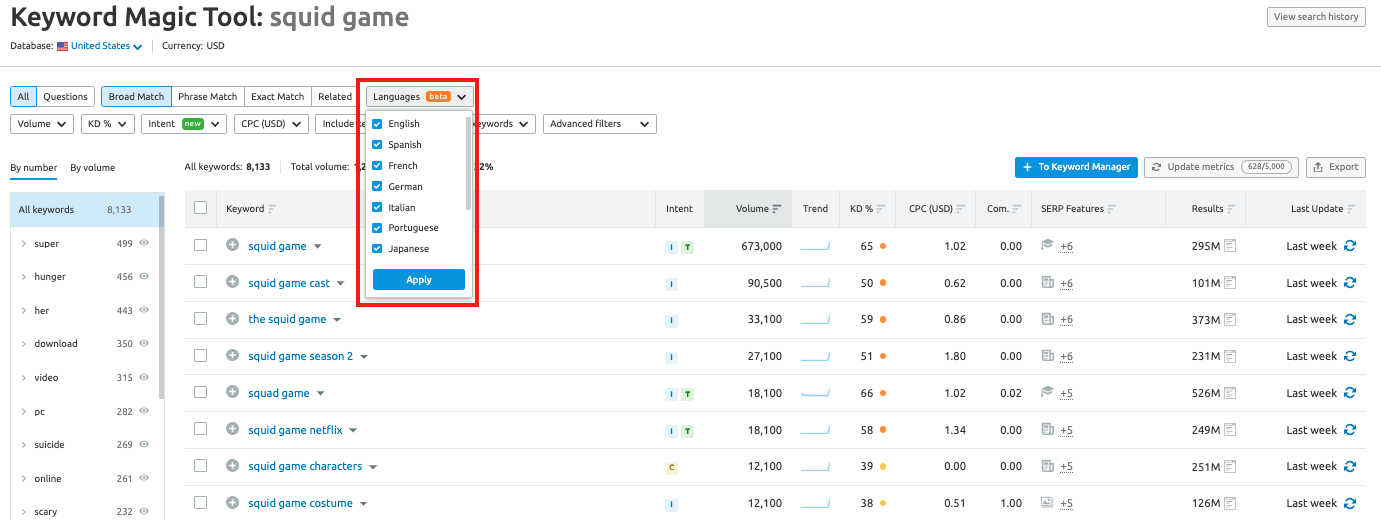The image size is (1381, 520).
Task: Open SERP results icon for squid game
Action: tap(1230, 246)
